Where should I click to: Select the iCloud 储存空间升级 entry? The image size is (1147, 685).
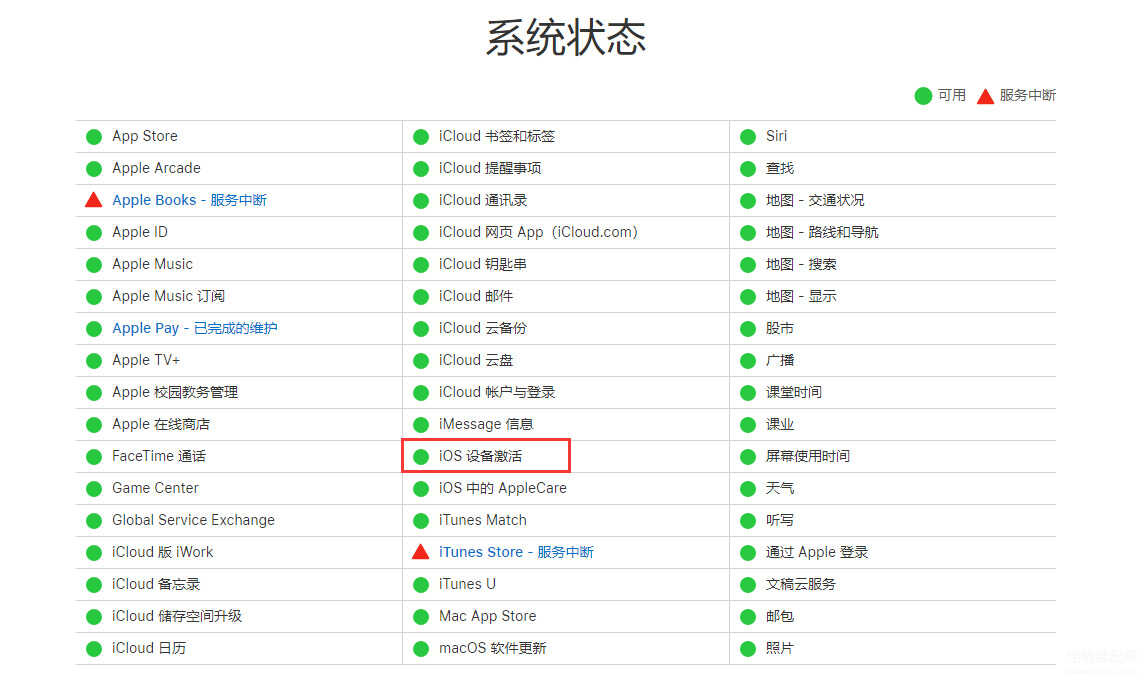176,616
